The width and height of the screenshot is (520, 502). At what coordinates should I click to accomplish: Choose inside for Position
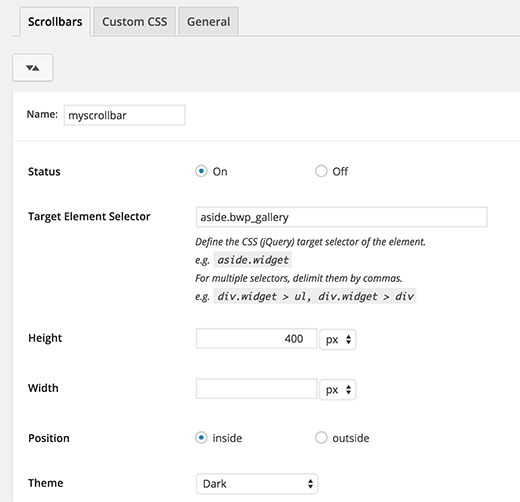click(x=201, y=437)
